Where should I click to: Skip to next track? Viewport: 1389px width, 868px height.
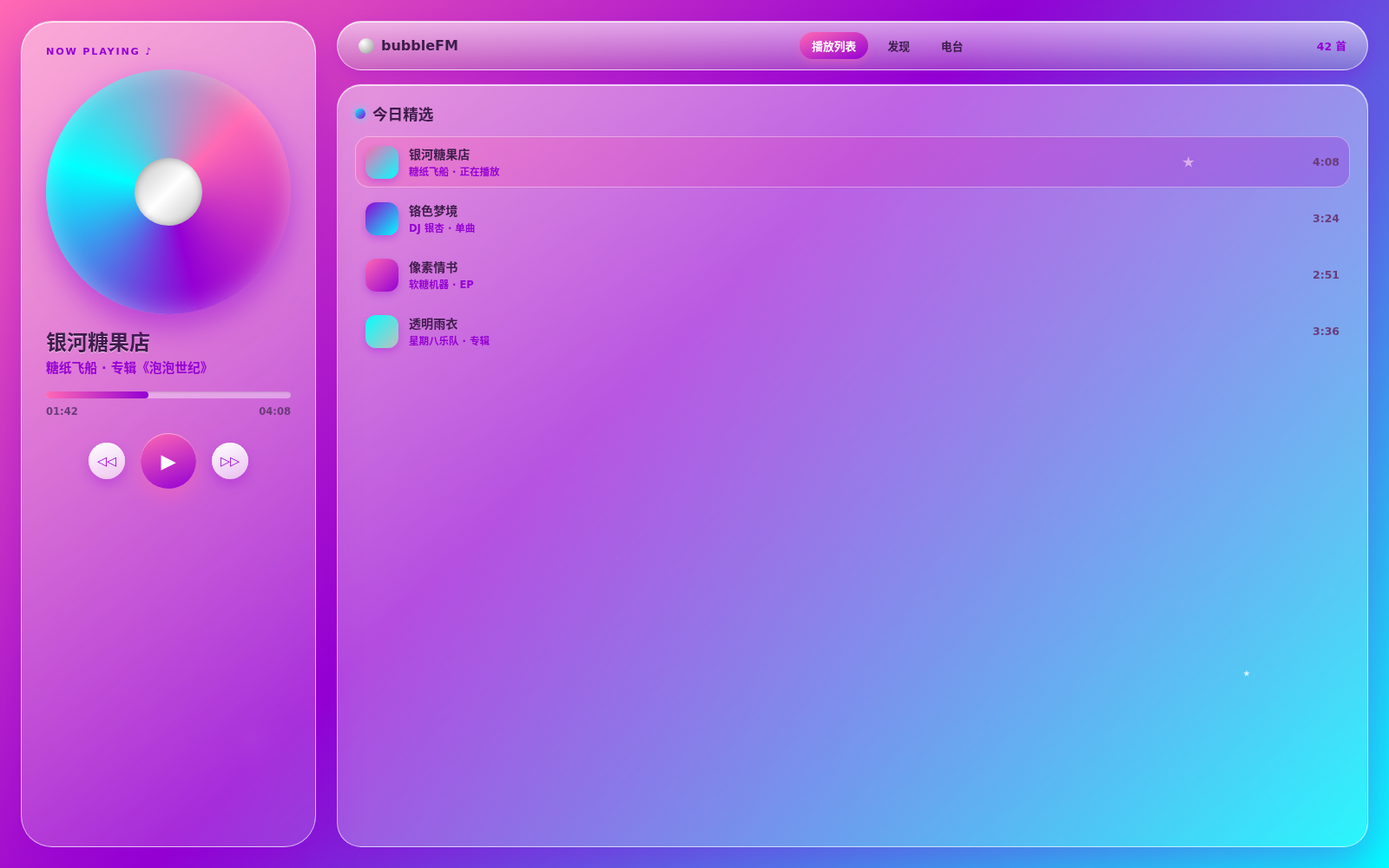point(230,461)
